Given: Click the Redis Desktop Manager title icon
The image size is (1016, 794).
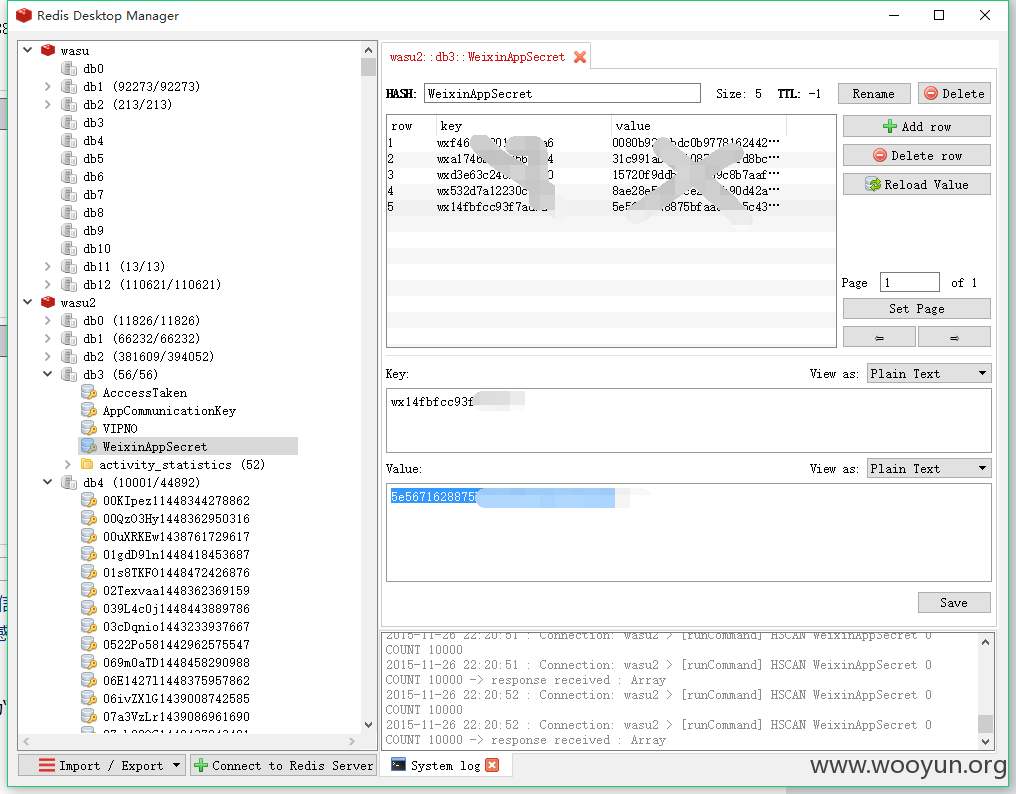Looking at the screenshot, I should 24,16.
